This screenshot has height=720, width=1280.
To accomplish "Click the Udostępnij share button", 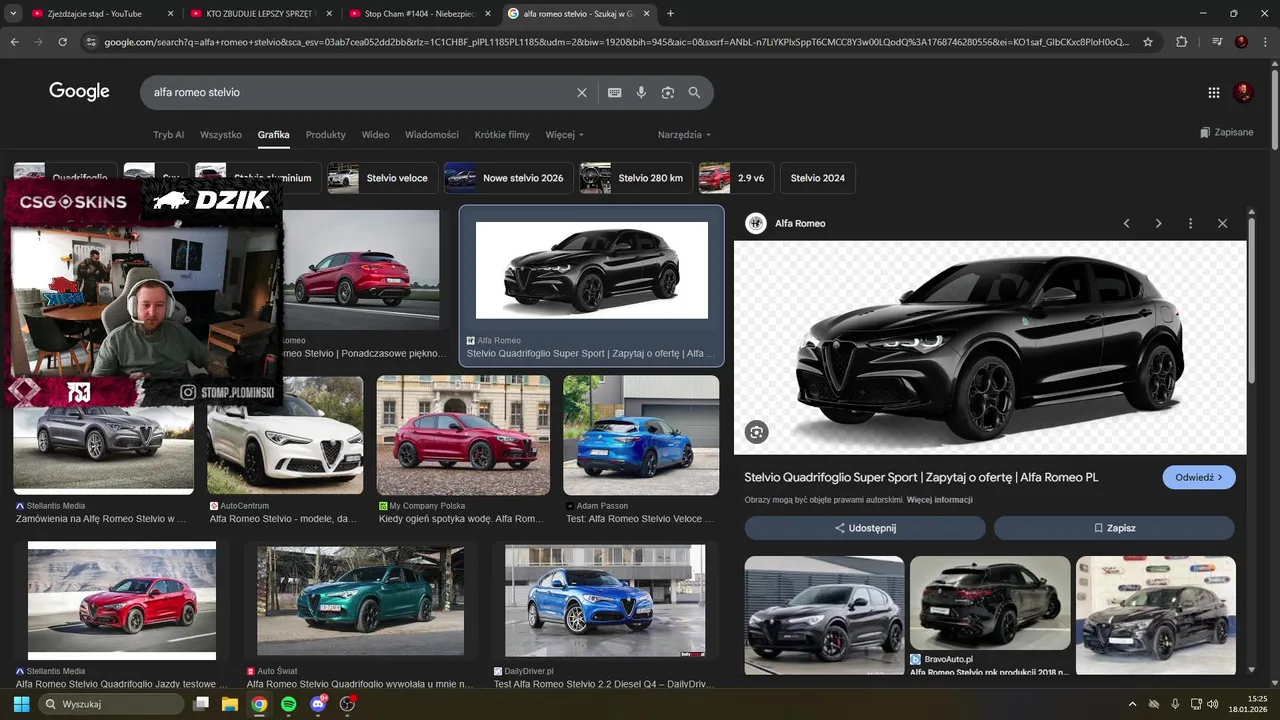I will (865, 528).
